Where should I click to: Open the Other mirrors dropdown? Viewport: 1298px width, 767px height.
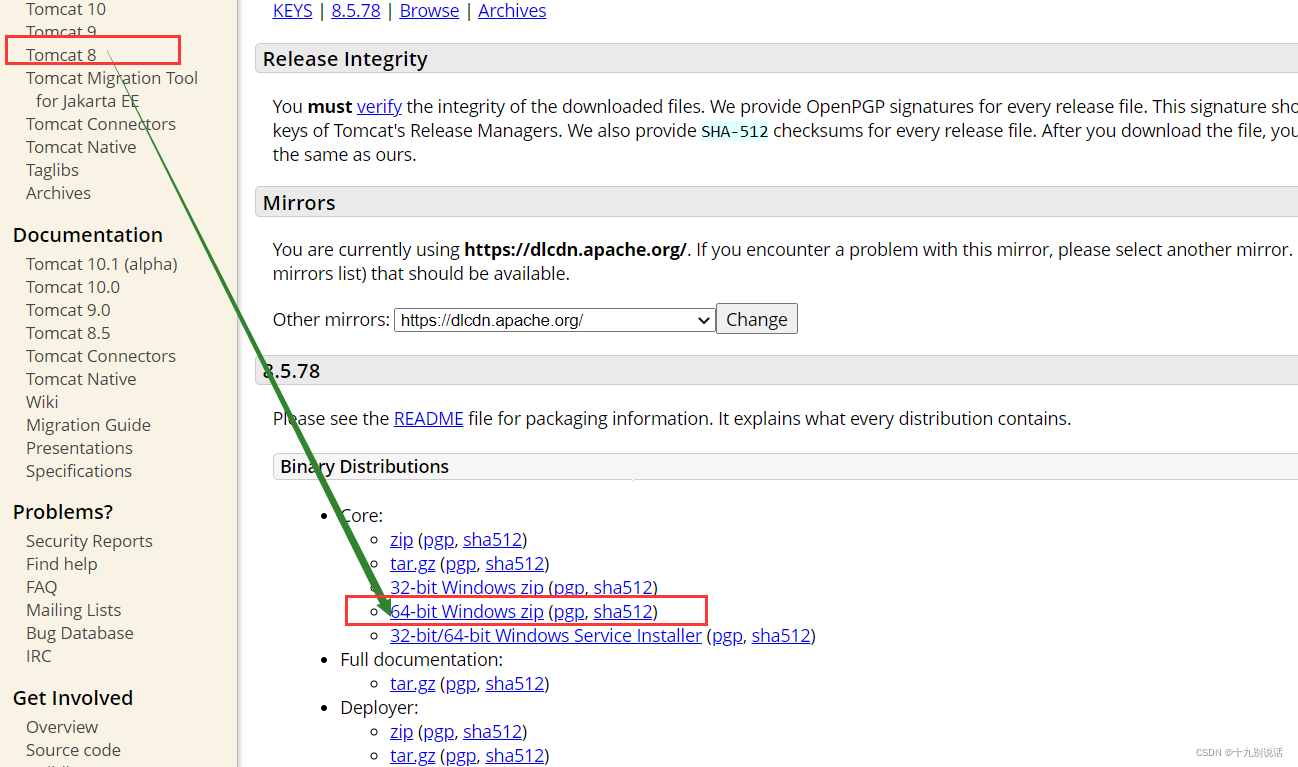tap(555, 320)
